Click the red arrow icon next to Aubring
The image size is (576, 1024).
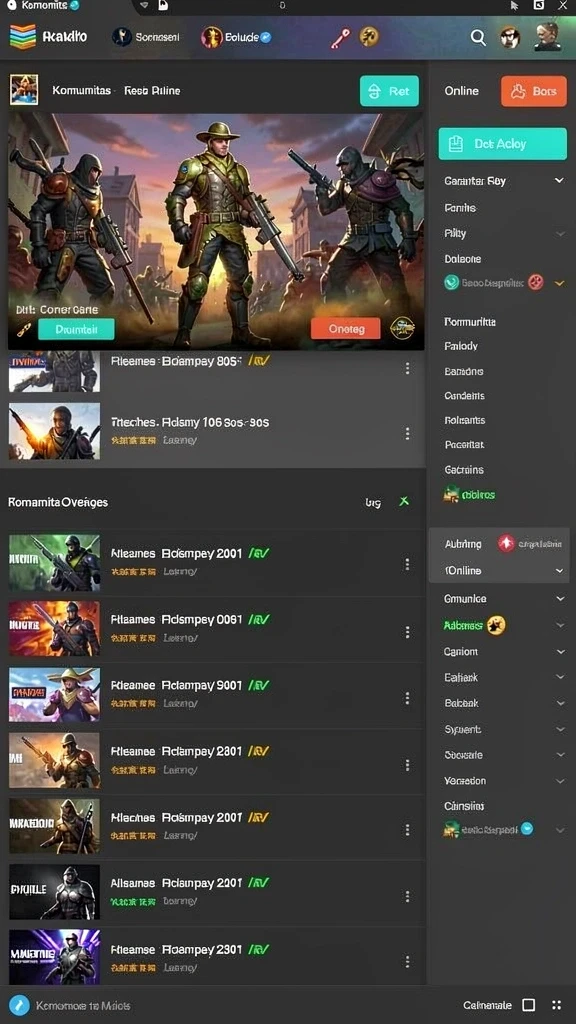click(x=506, y=543)
